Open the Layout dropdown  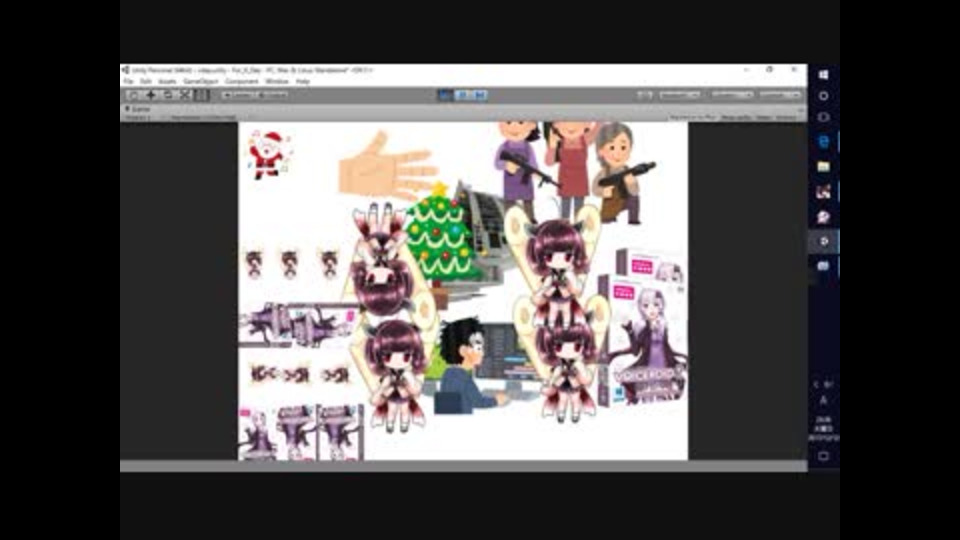(x=780, y=95)
